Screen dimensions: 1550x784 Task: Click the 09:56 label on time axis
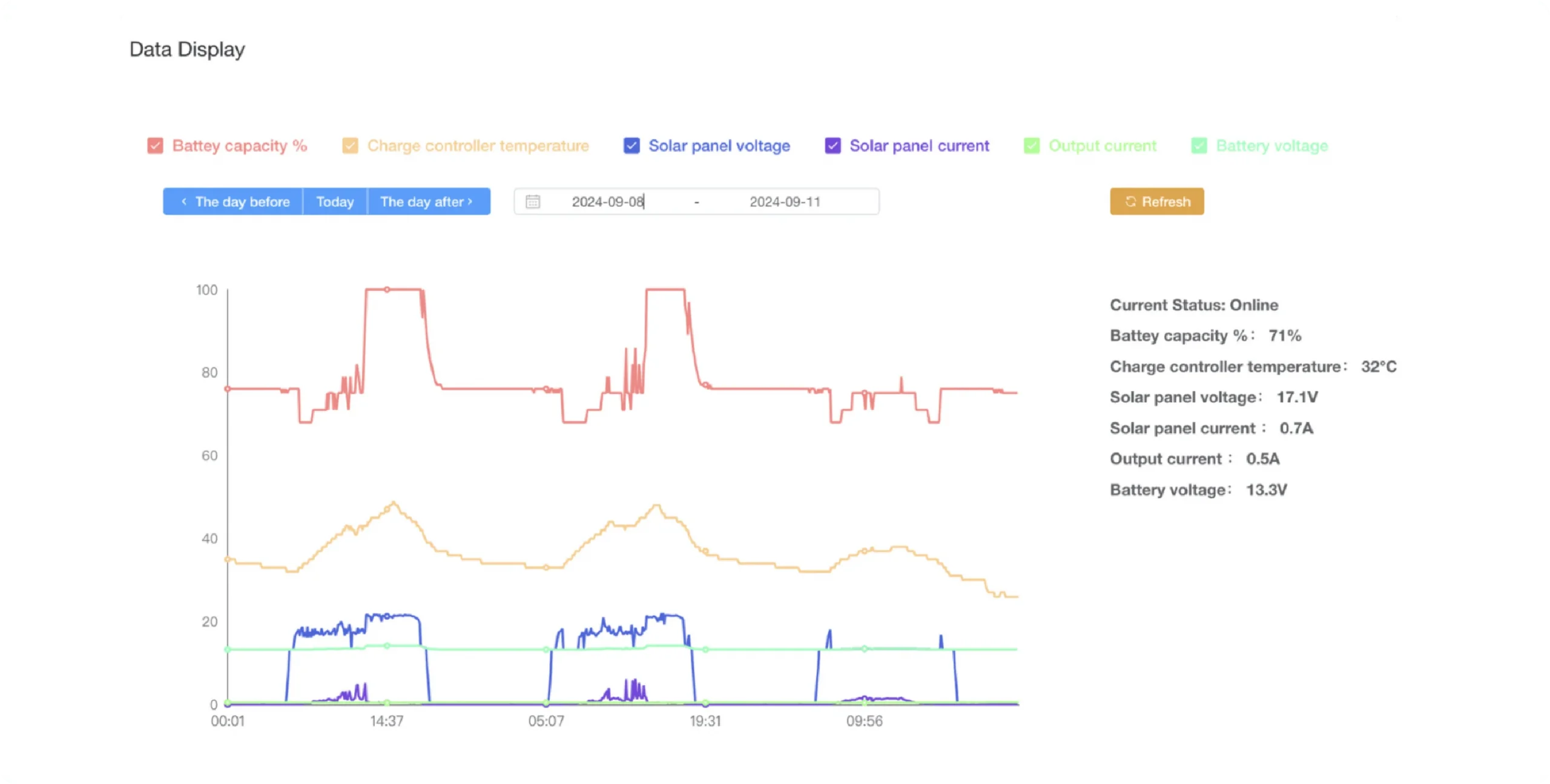[x=864, y=721]
